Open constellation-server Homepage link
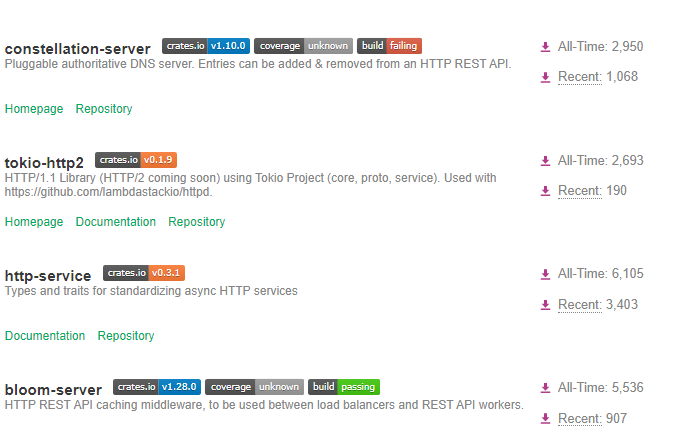 [x=34, y=109]
